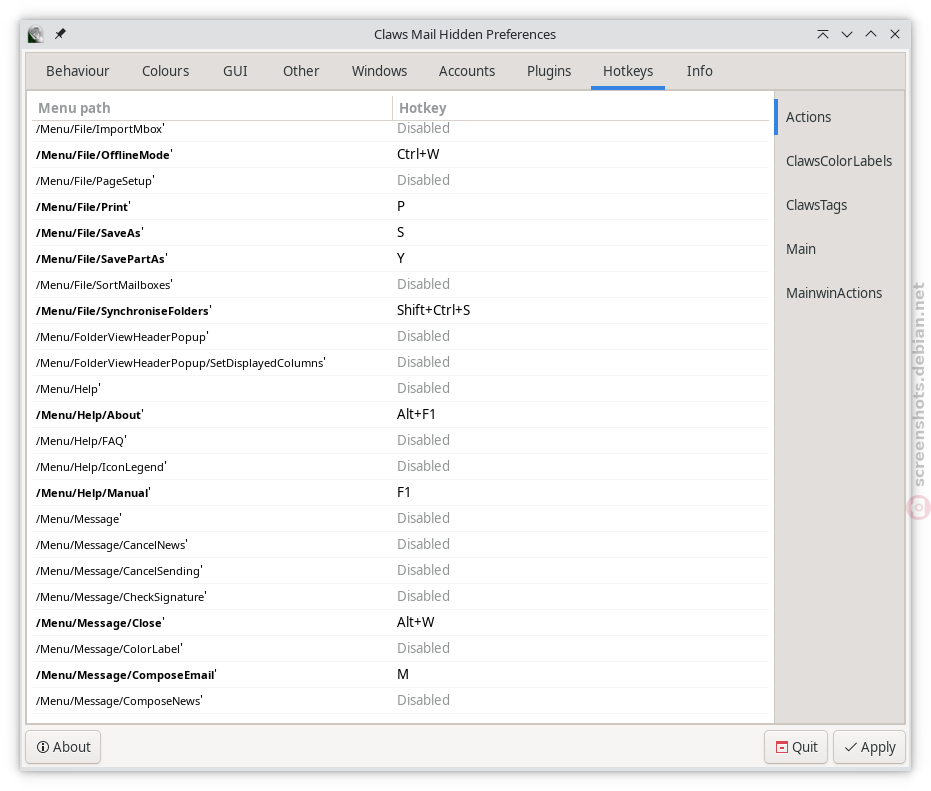Apply the hotkey changes

[869, 747]
